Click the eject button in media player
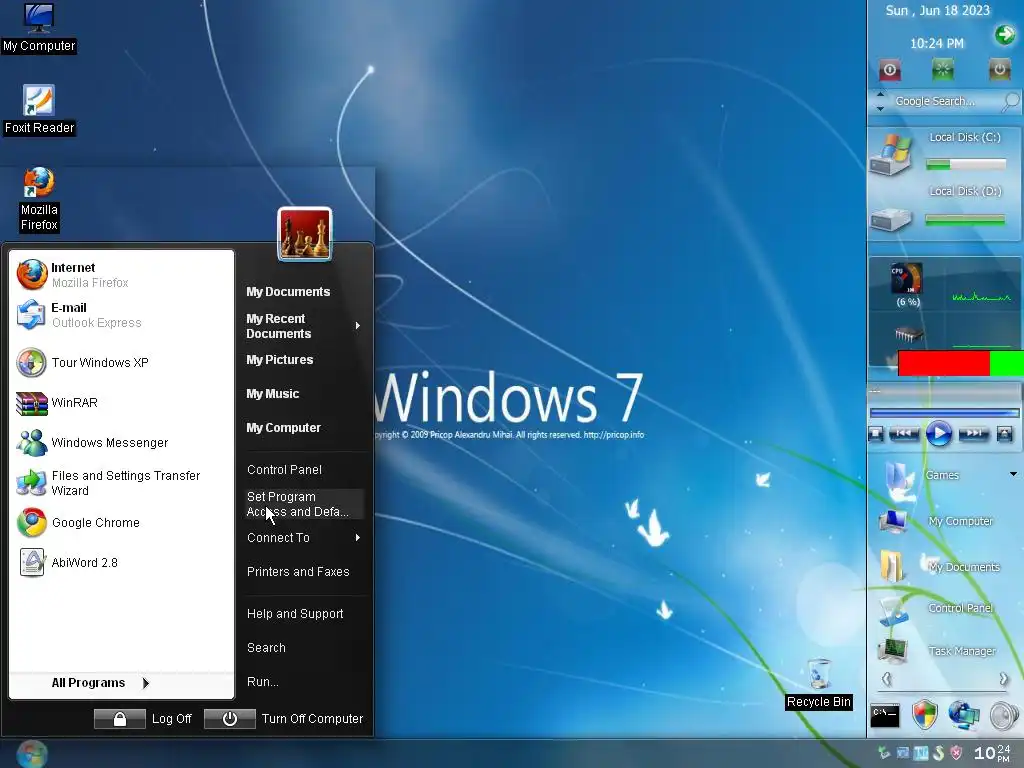The height and width of the screenshot is (768, 1024). (x=1004, y=434)
